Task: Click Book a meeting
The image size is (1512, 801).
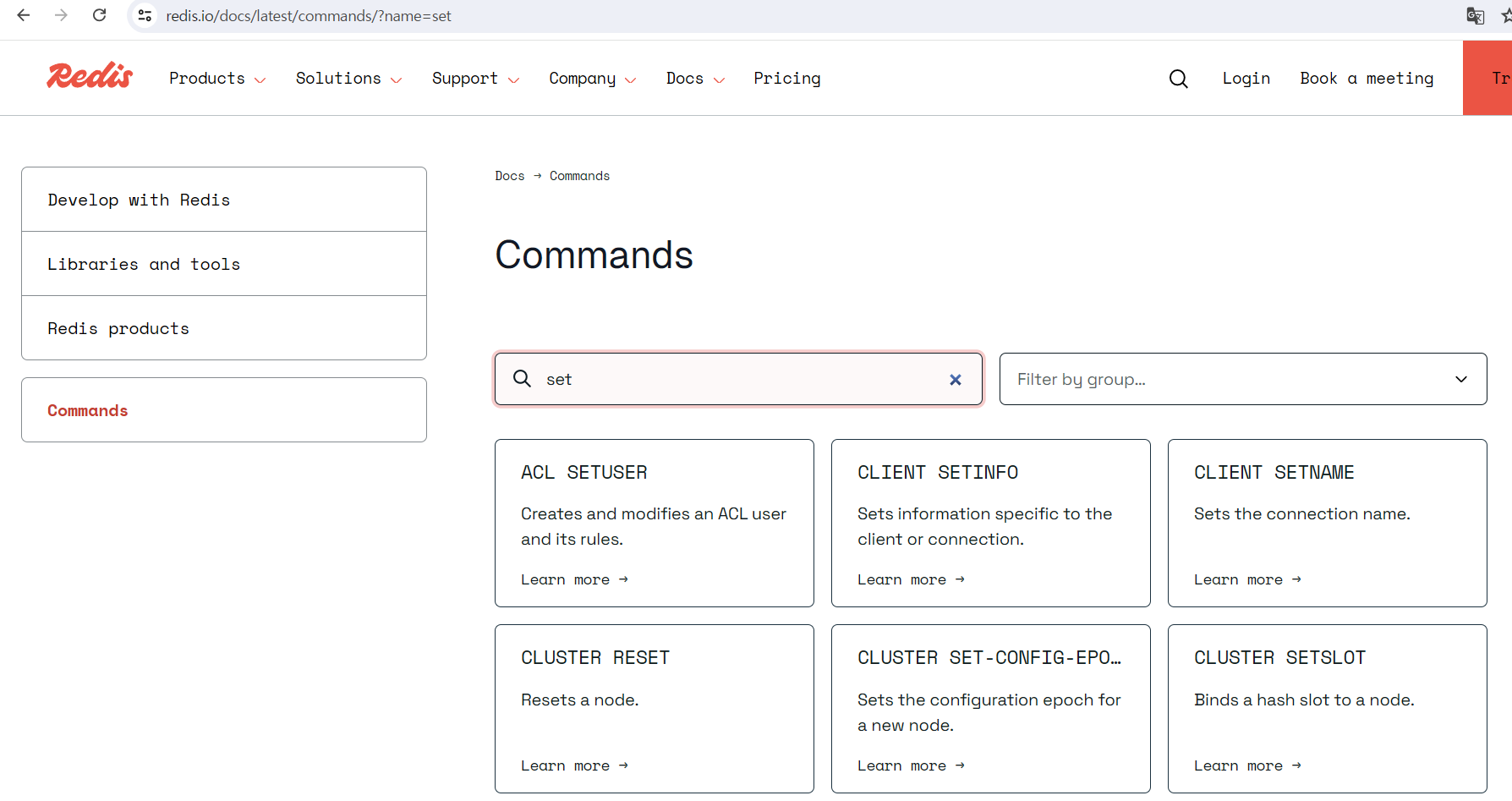Action: coord(1367,79)
